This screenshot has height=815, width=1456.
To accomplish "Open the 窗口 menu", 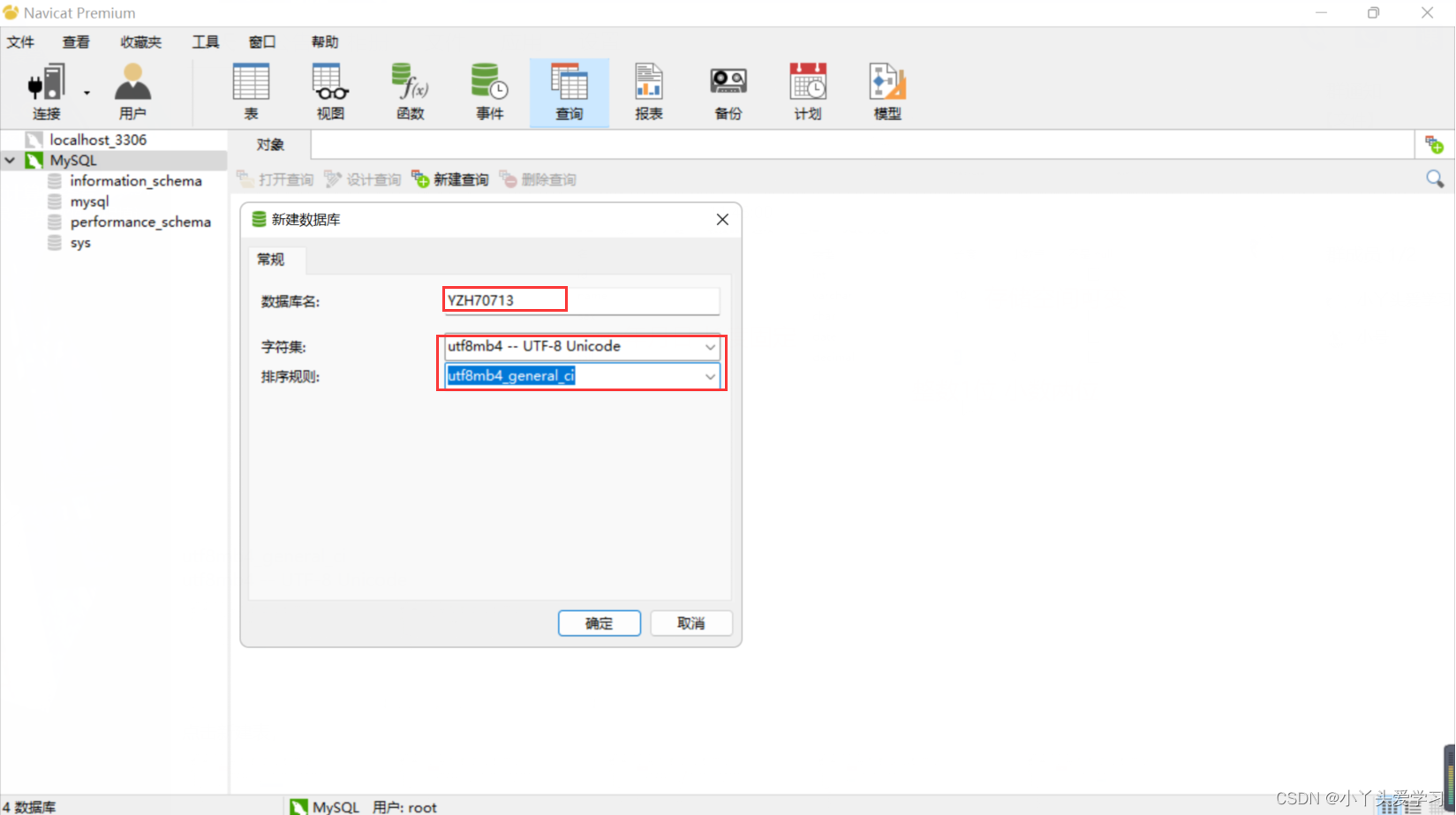I will 262,42.
